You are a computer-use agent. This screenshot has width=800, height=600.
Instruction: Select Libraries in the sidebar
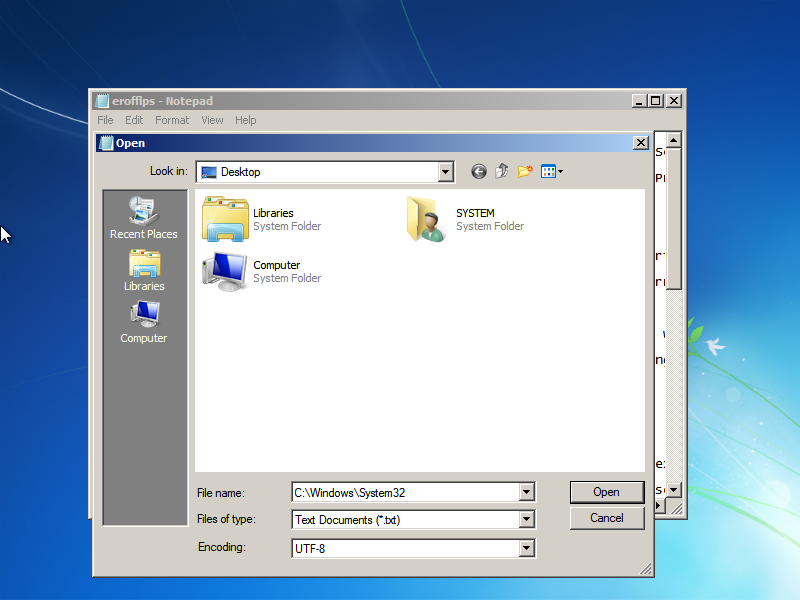[x=143, y=270]
